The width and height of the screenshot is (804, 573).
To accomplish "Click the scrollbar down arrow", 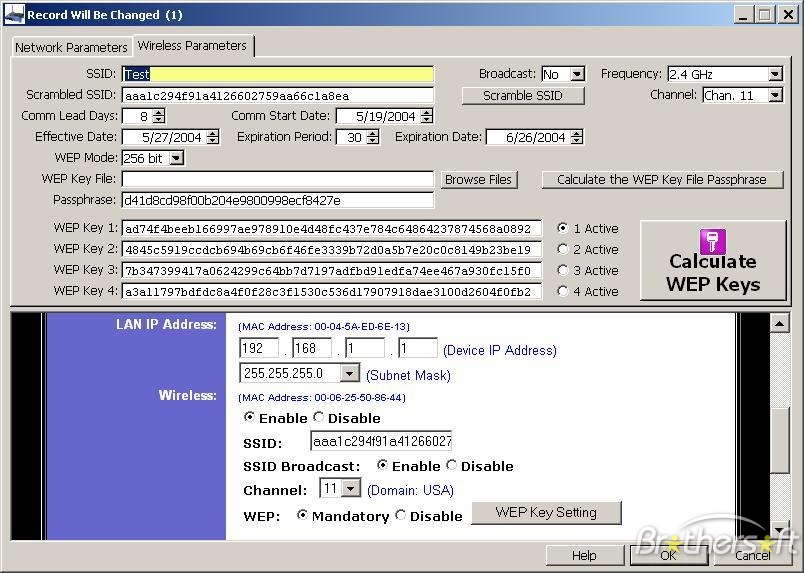I will (x=779, y=530).
